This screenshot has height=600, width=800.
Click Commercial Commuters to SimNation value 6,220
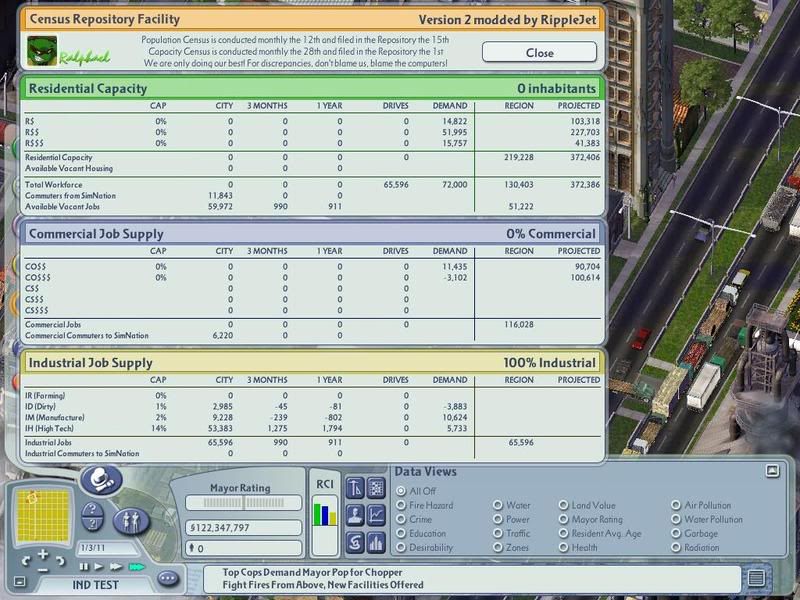tap(222, 336)
